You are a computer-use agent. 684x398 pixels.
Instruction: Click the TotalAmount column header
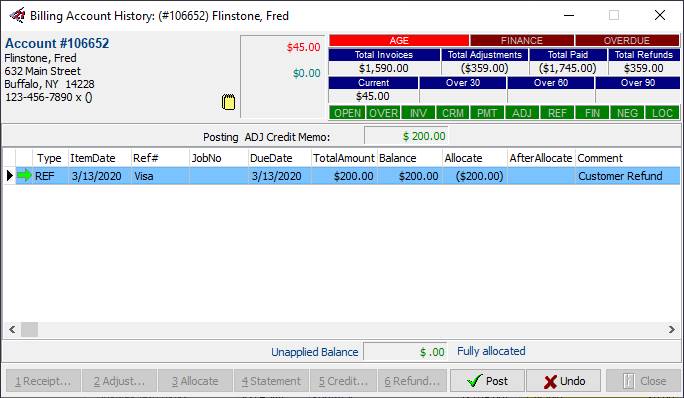point(344,158)
